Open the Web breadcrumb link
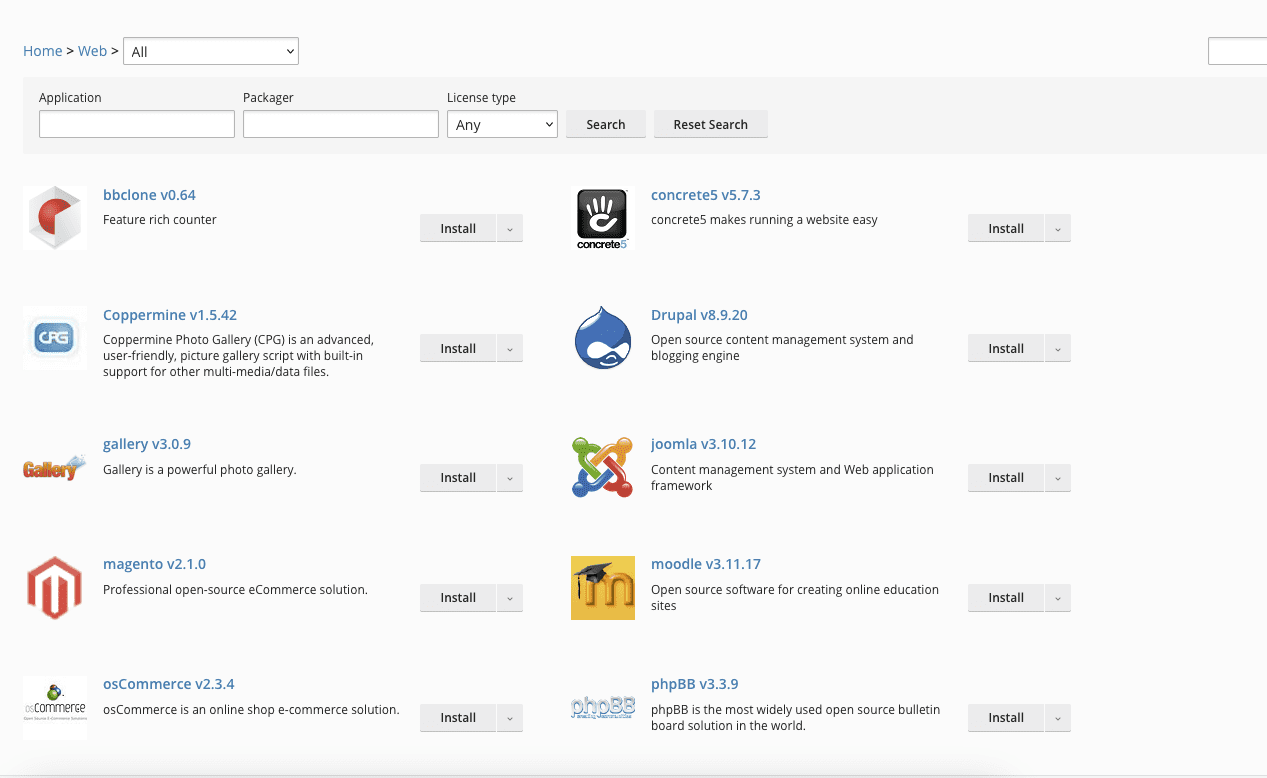Viewport: 1267px width, 778px height. tap(92, 51)
